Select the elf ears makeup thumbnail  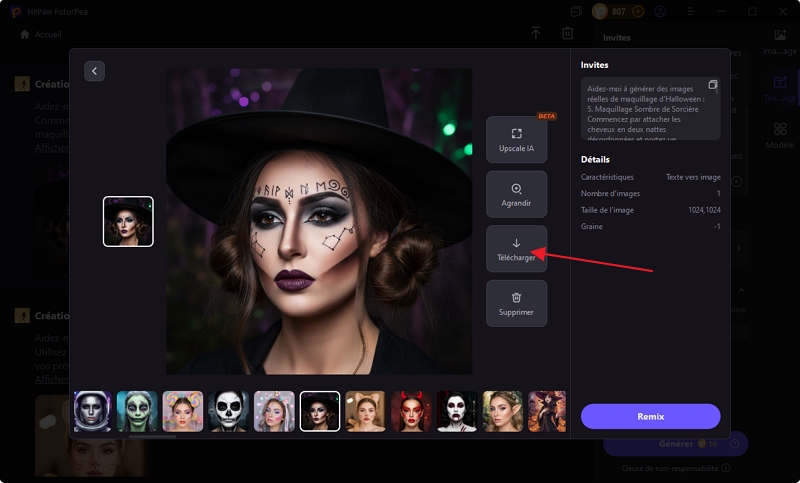[x=503, y=412]
